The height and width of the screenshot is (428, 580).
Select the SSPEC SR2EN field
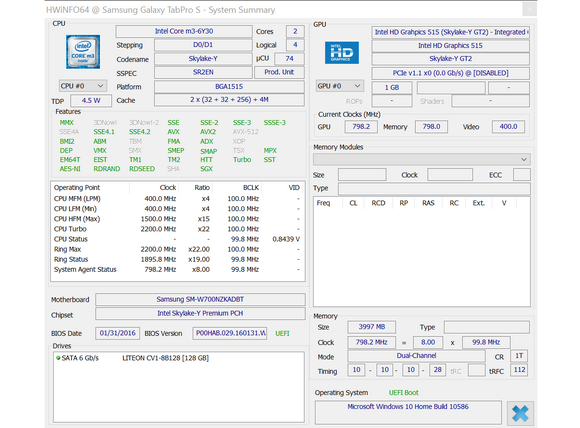tap(203, 72)
